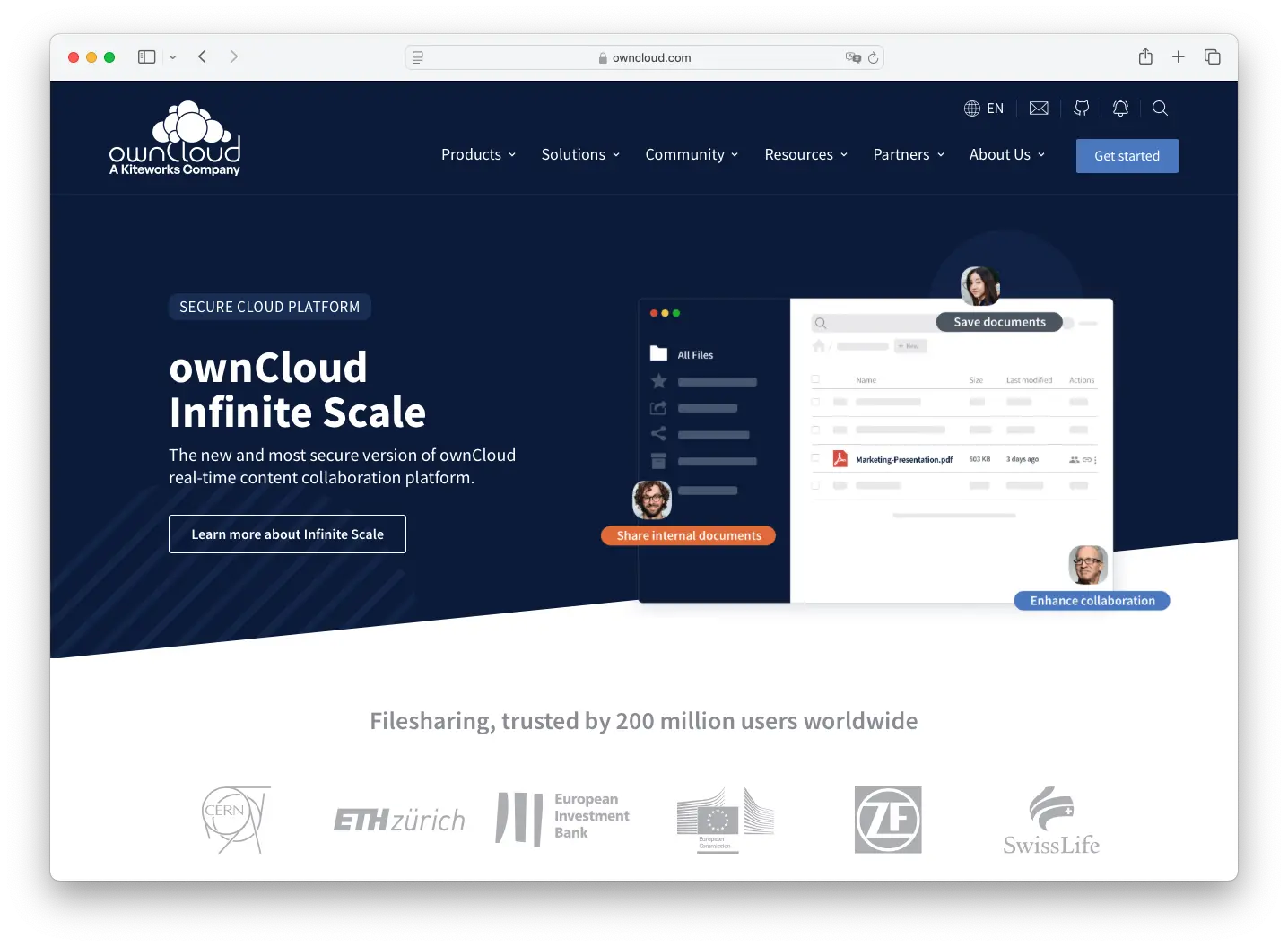Expand the Resources dropdown chevron
The height and width of the screenshot is (947, 1288).
click(x=844, y=154)
